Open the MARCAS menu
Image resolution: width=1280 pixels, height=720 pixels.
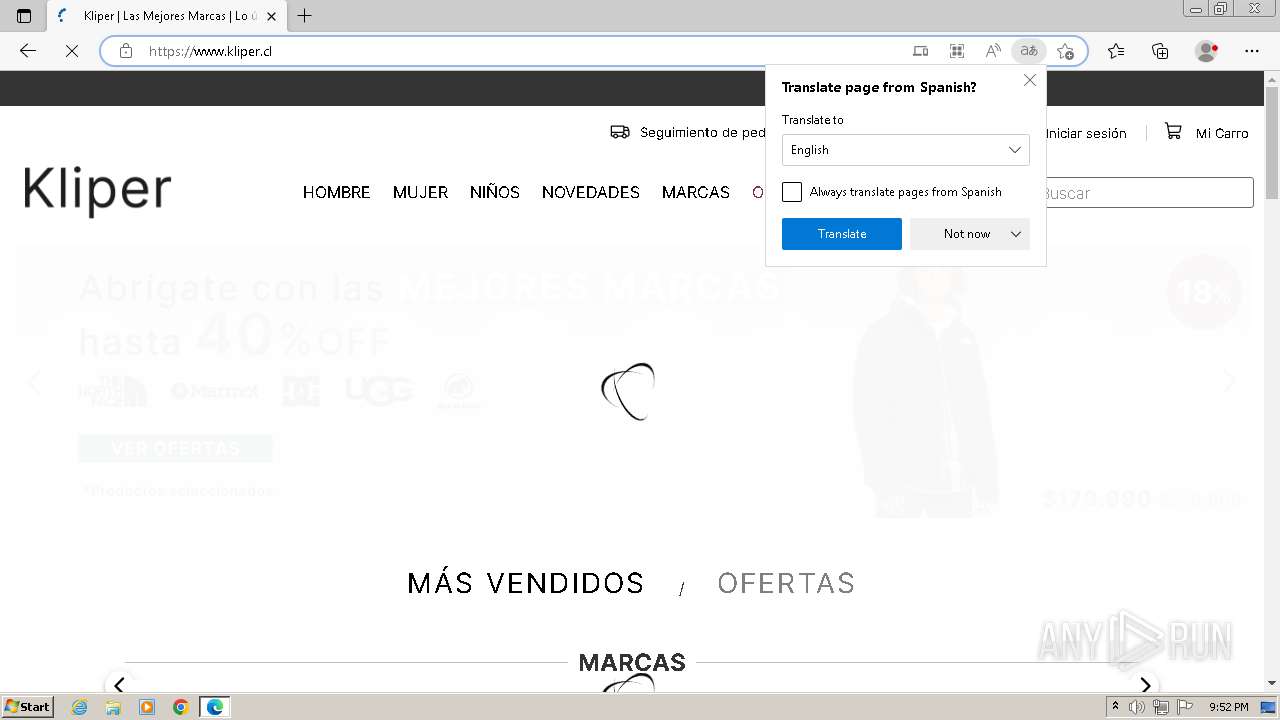[696, 192]
